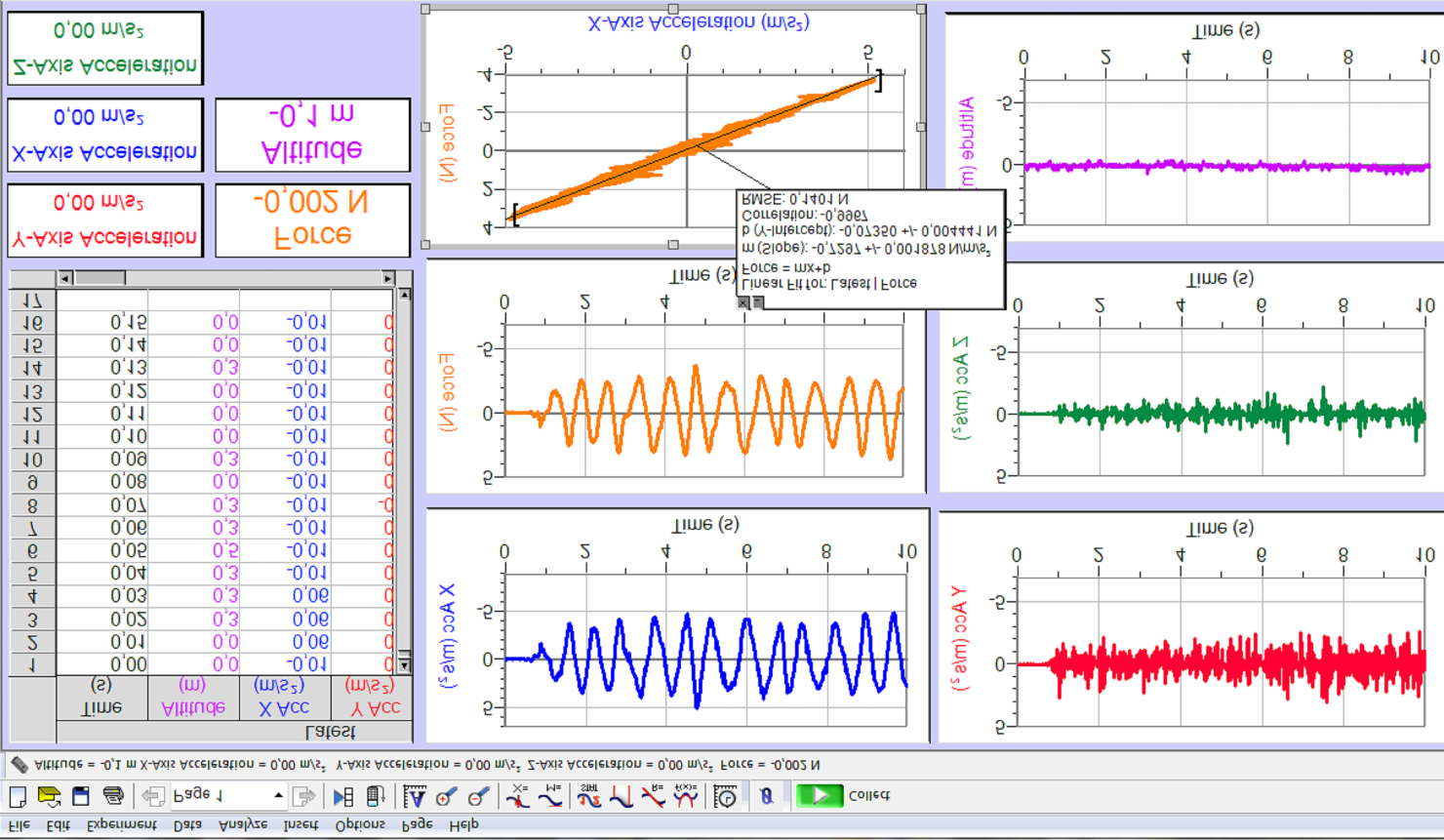This screenshot has width=1444, height=840.
Task: Click the Open file folder icon
Action: [49, 796]
